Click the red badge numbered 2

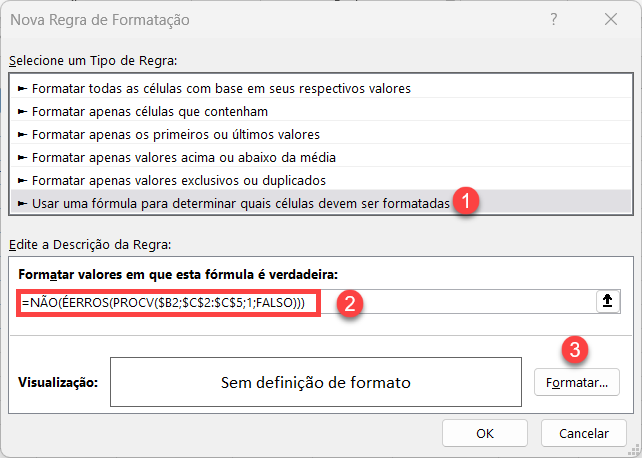pyautogui.click(x=349, y=303)
